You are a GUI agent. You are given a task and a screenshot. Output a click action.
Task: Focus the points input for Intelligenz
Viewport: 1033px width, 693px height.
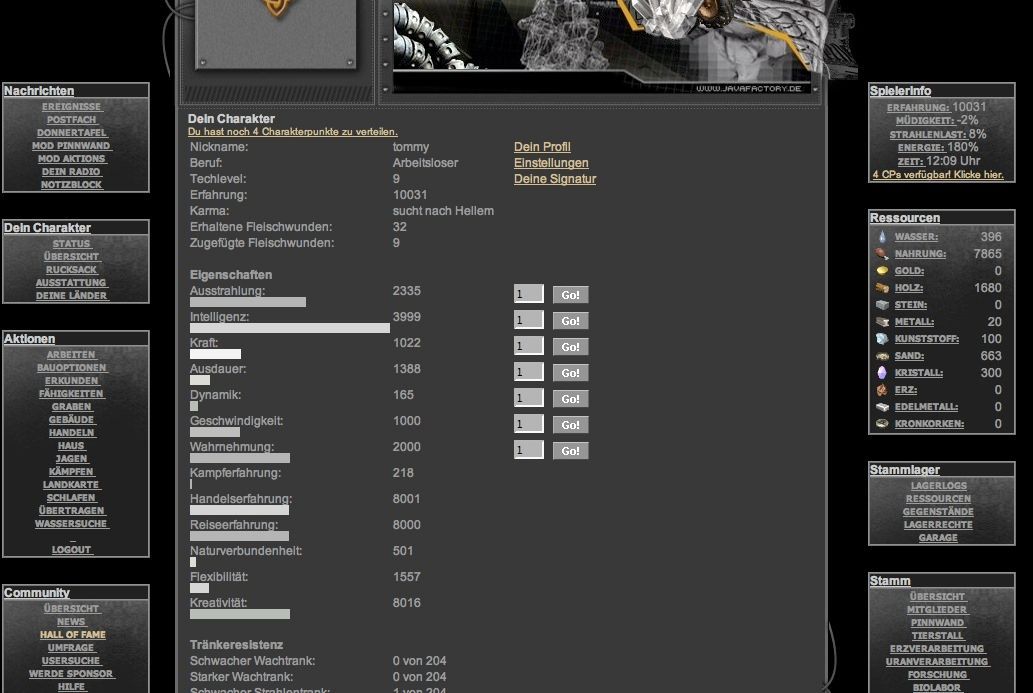click(x=529, y=319)
